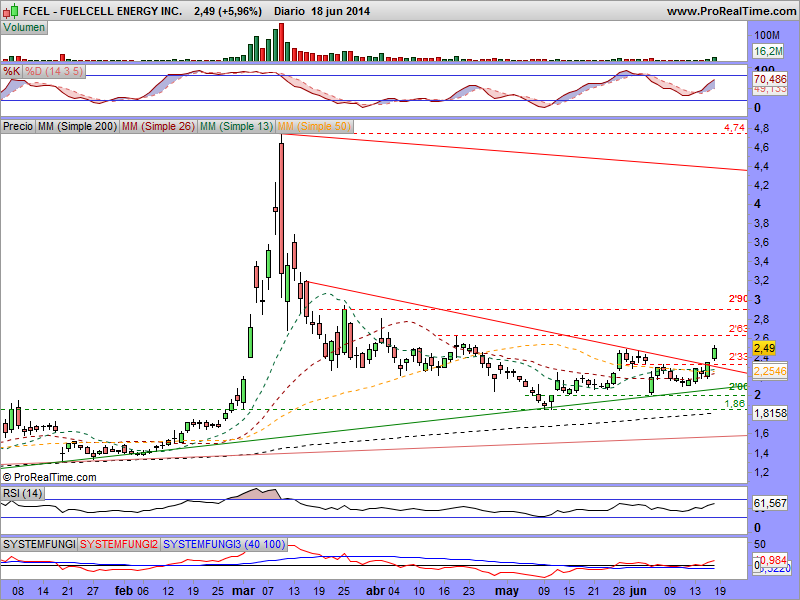Click the 4,8 price axis label
Image resolution: width=800 pixels, height=600 pixels.
click(x=762, y=128)
